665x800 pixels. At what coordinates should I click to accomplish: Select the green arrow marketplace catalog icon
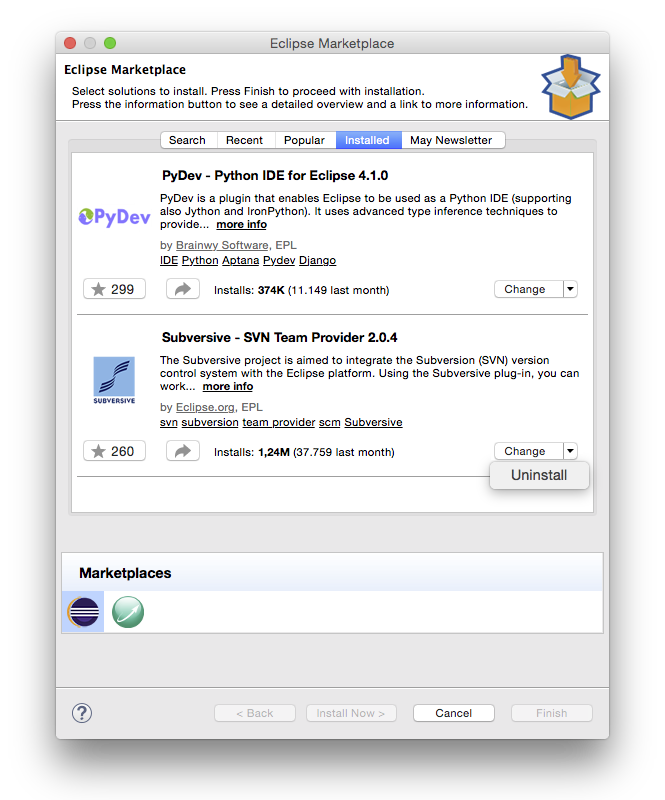coord(128,611)
